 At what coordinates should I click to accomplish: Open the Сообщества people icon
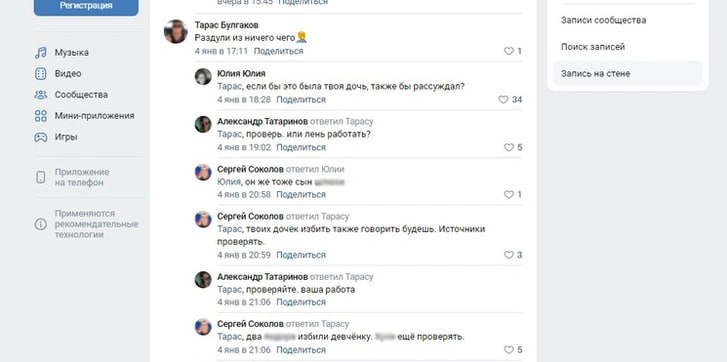[41, 95]
